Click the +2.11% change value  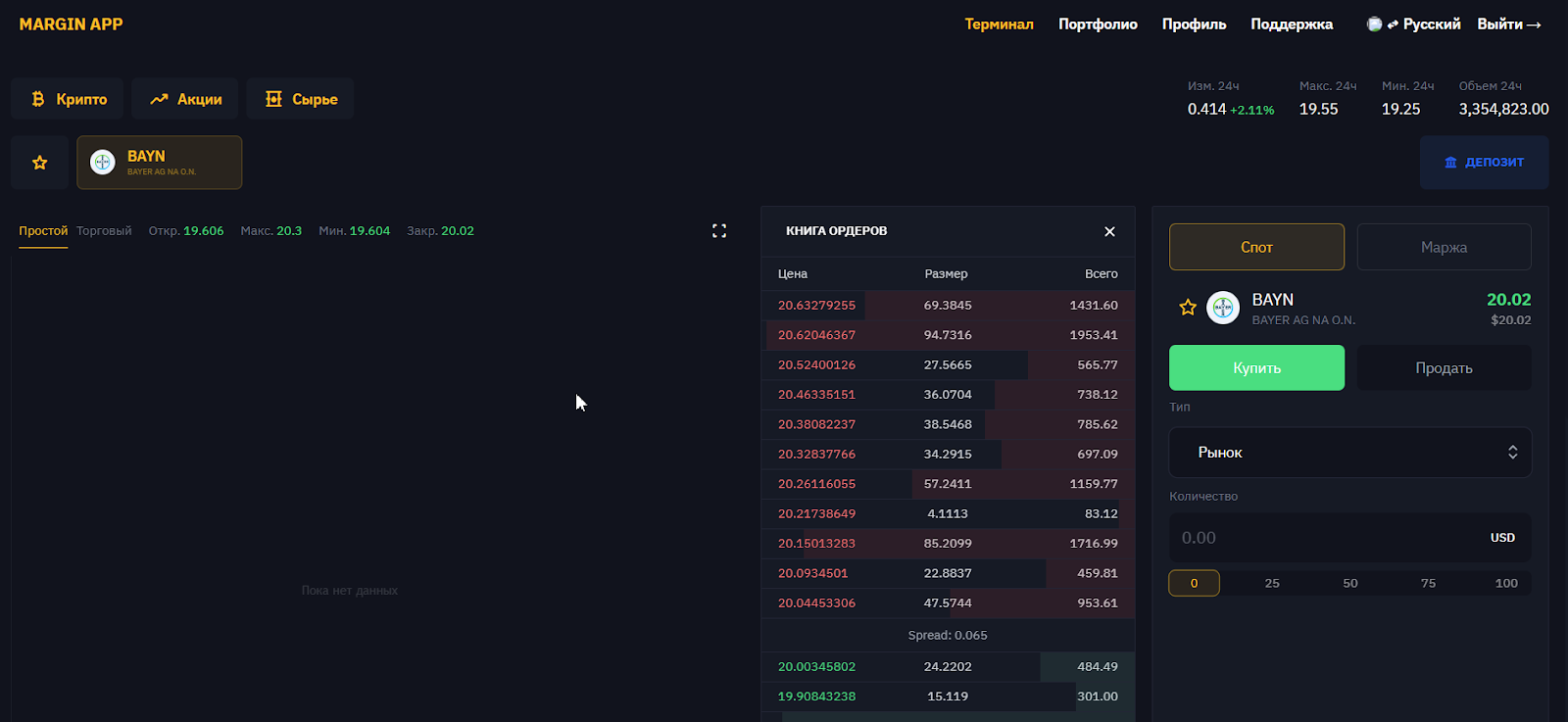point(1252,110)
